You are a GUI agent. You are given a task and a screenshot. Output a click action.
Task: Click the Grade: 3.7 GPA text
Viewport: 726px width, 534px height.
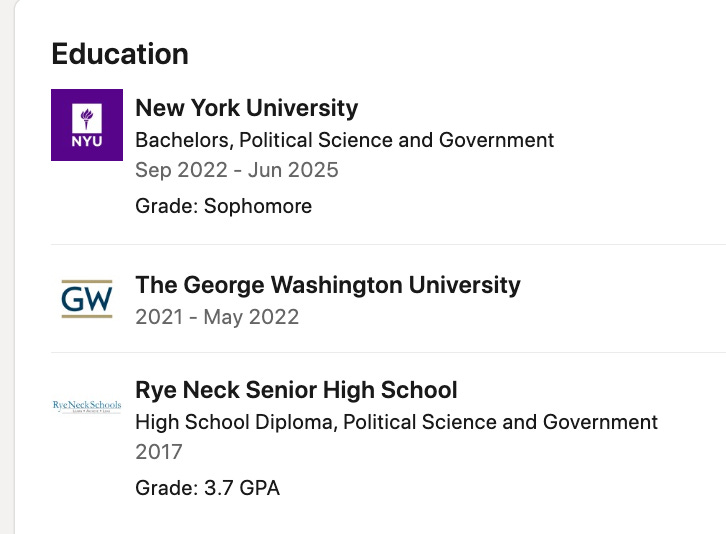point(207,488)
